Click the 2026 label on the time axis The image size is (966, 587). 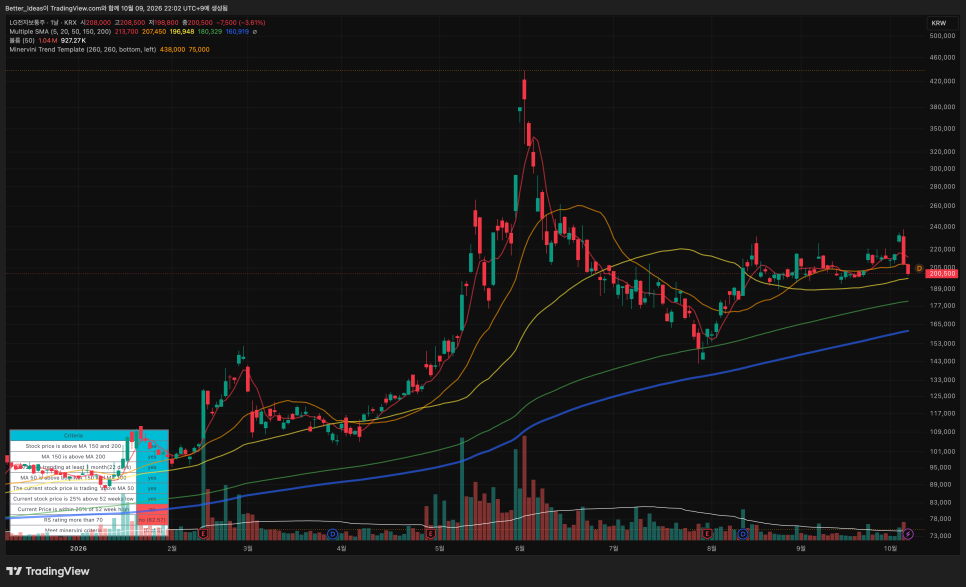78,548
